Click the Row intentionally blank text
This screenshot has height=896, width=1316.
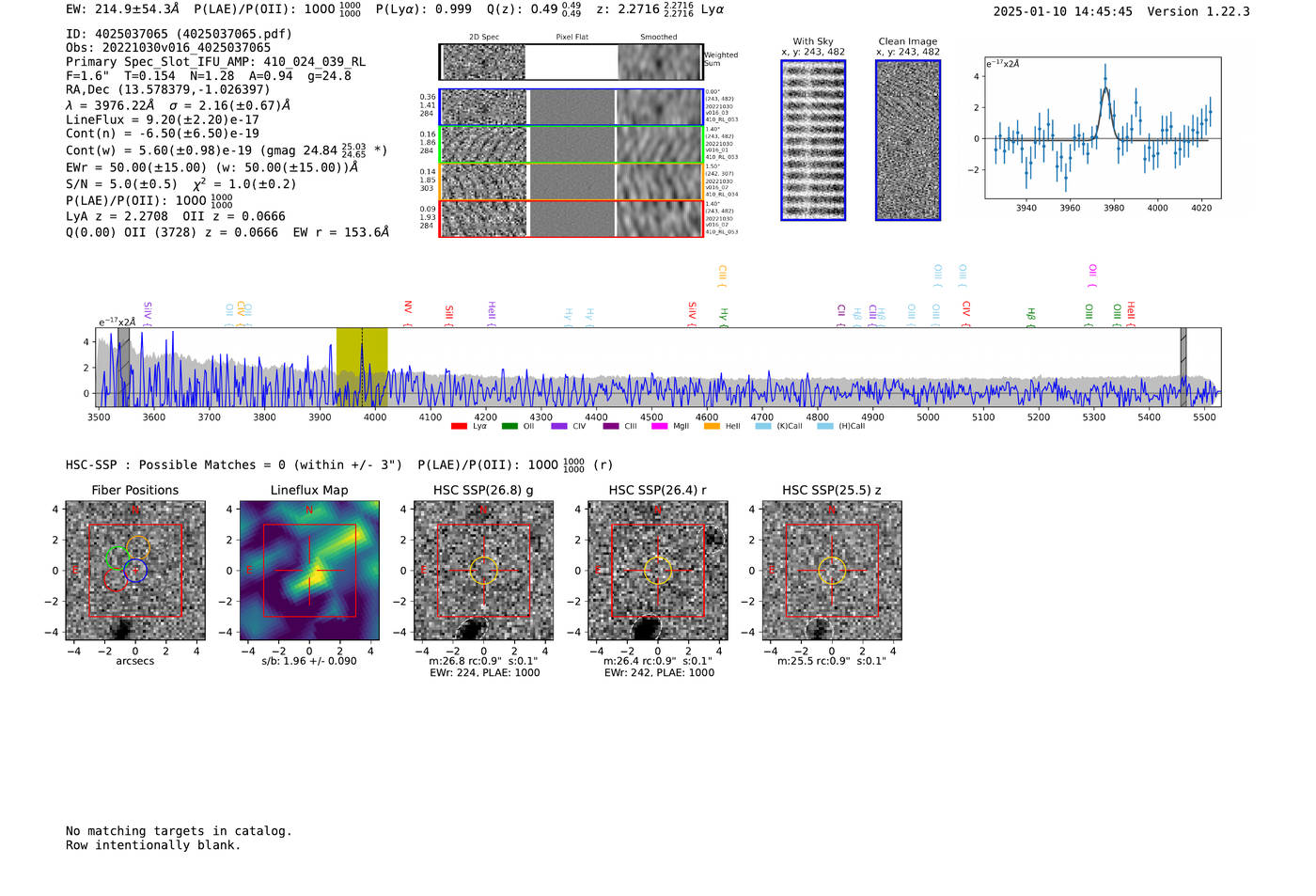[x=153, y=845]
